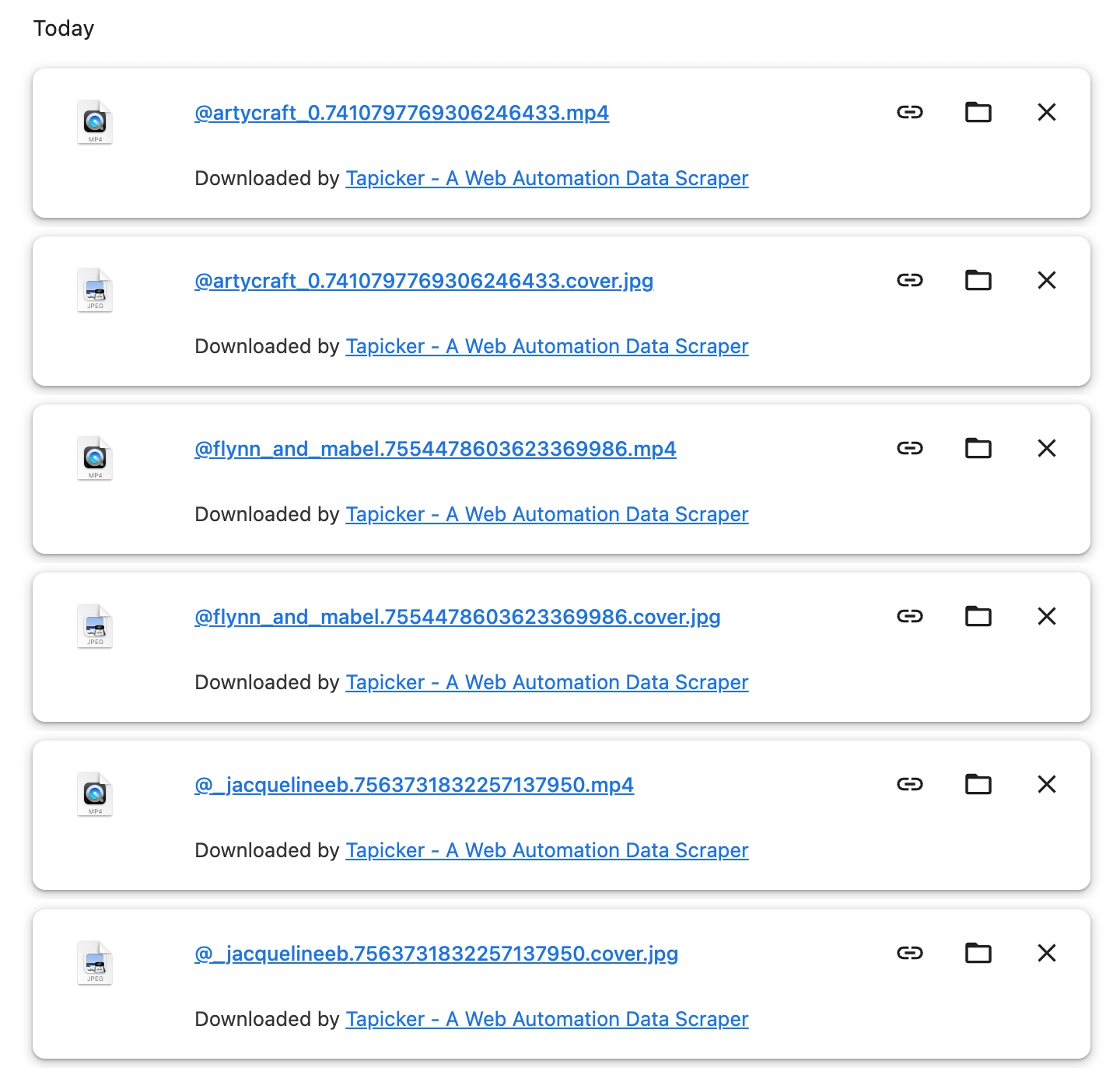Copy link for @flynn_and_mabel mp4 download
This screenshot has width=1120, height=1089.
[909, 448]
